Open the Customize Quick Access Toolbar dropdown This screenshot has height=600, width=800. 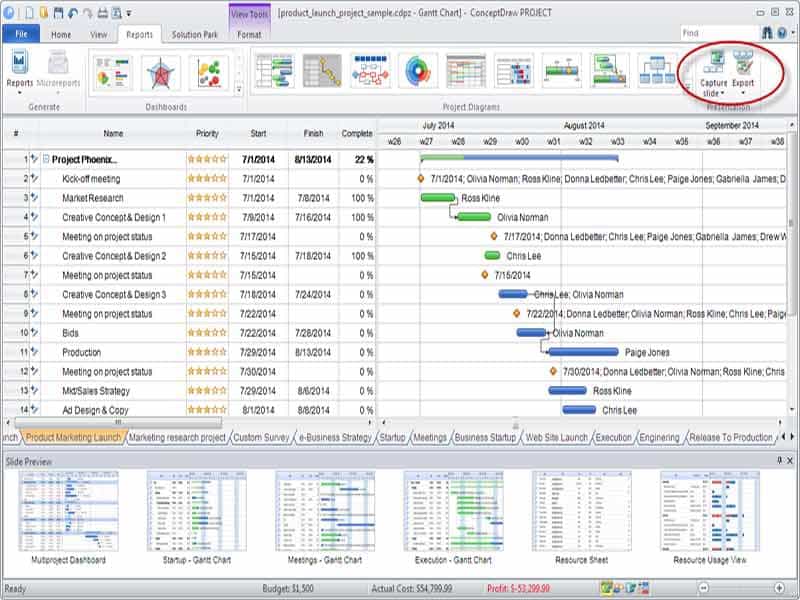coord(128,14)
